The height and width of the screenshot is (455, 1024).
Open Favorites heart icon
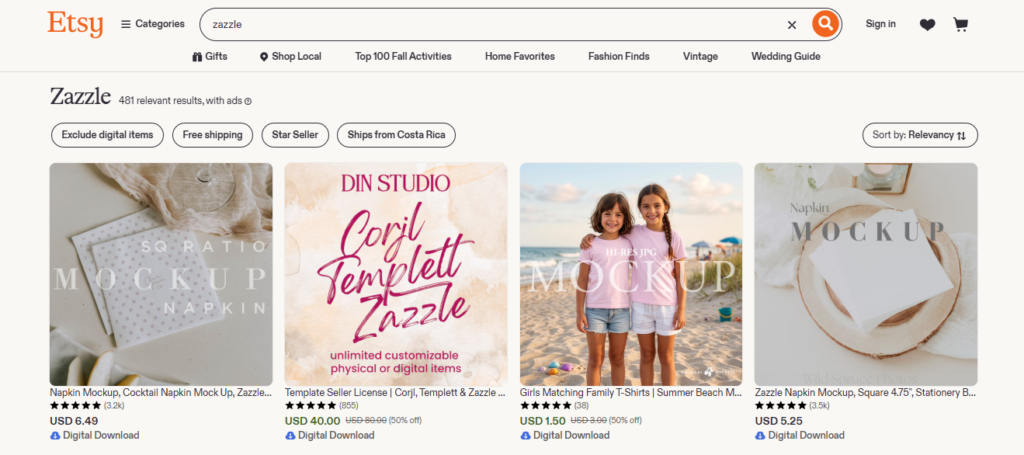click(927, 25)
